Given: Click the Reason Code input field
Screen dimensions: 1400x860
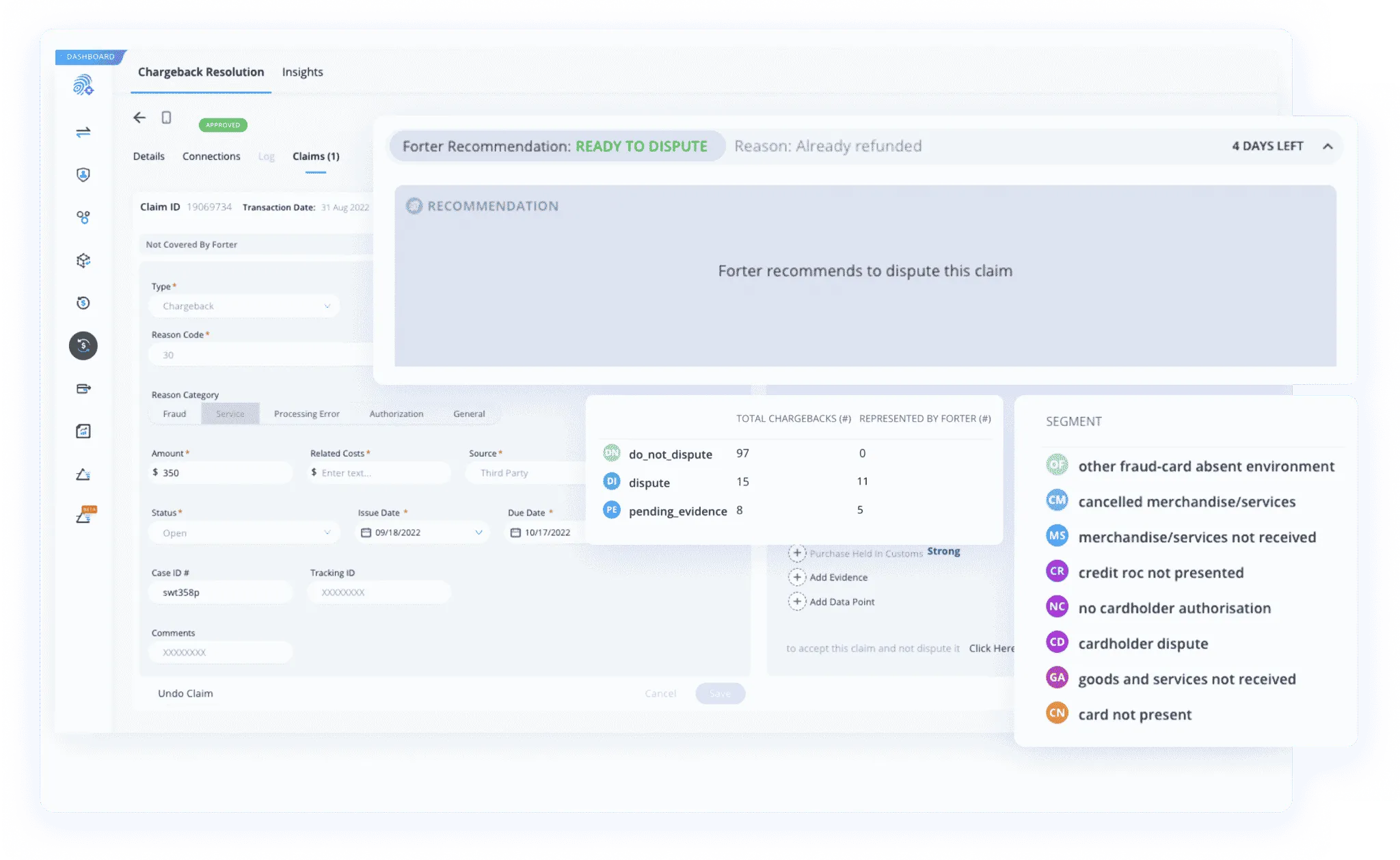Looking at the screenshot, I should point(261,355).
